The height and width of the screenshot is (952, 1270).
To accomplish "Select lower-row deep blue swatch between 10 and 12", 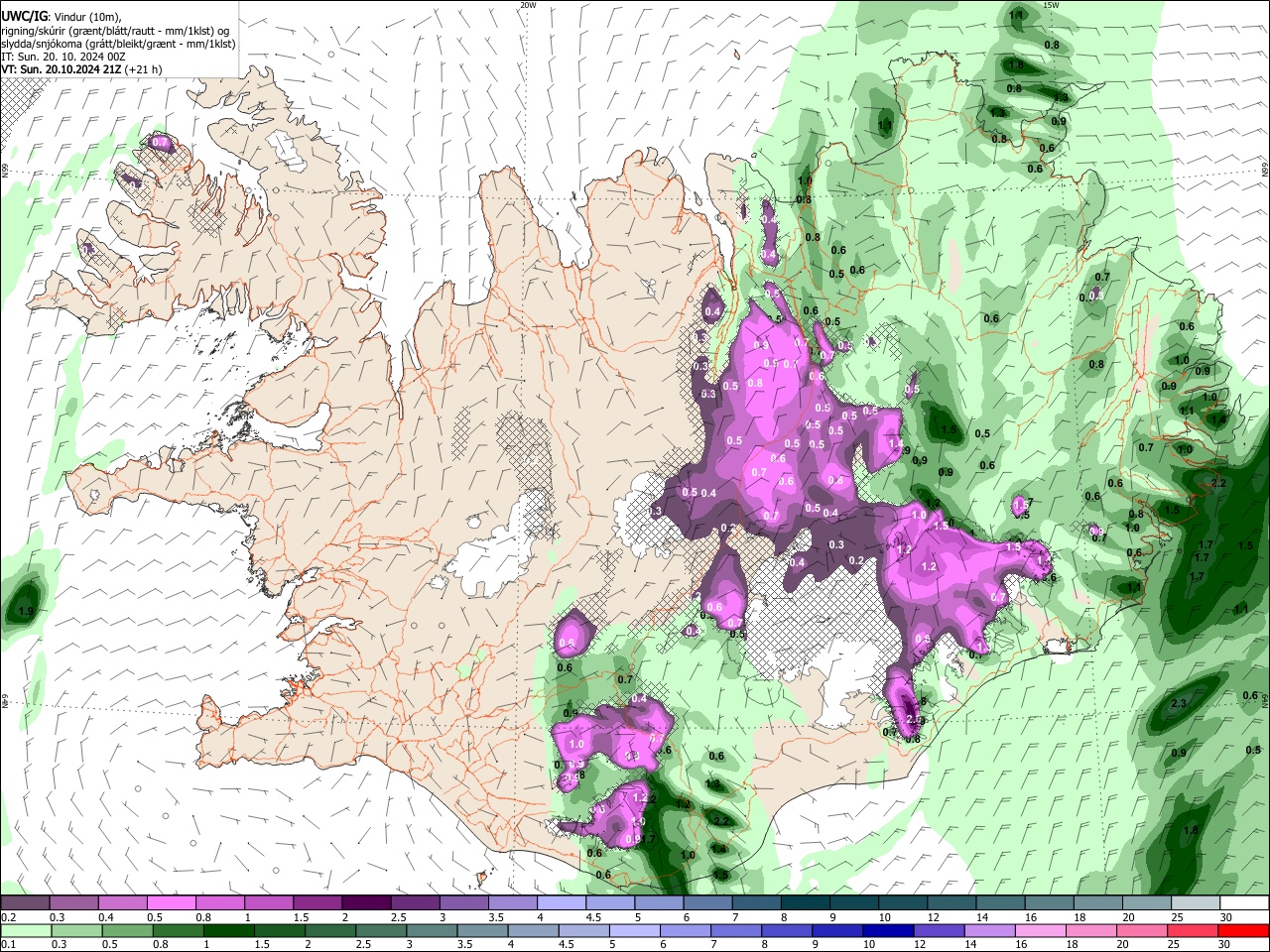I will pos(888,931).
